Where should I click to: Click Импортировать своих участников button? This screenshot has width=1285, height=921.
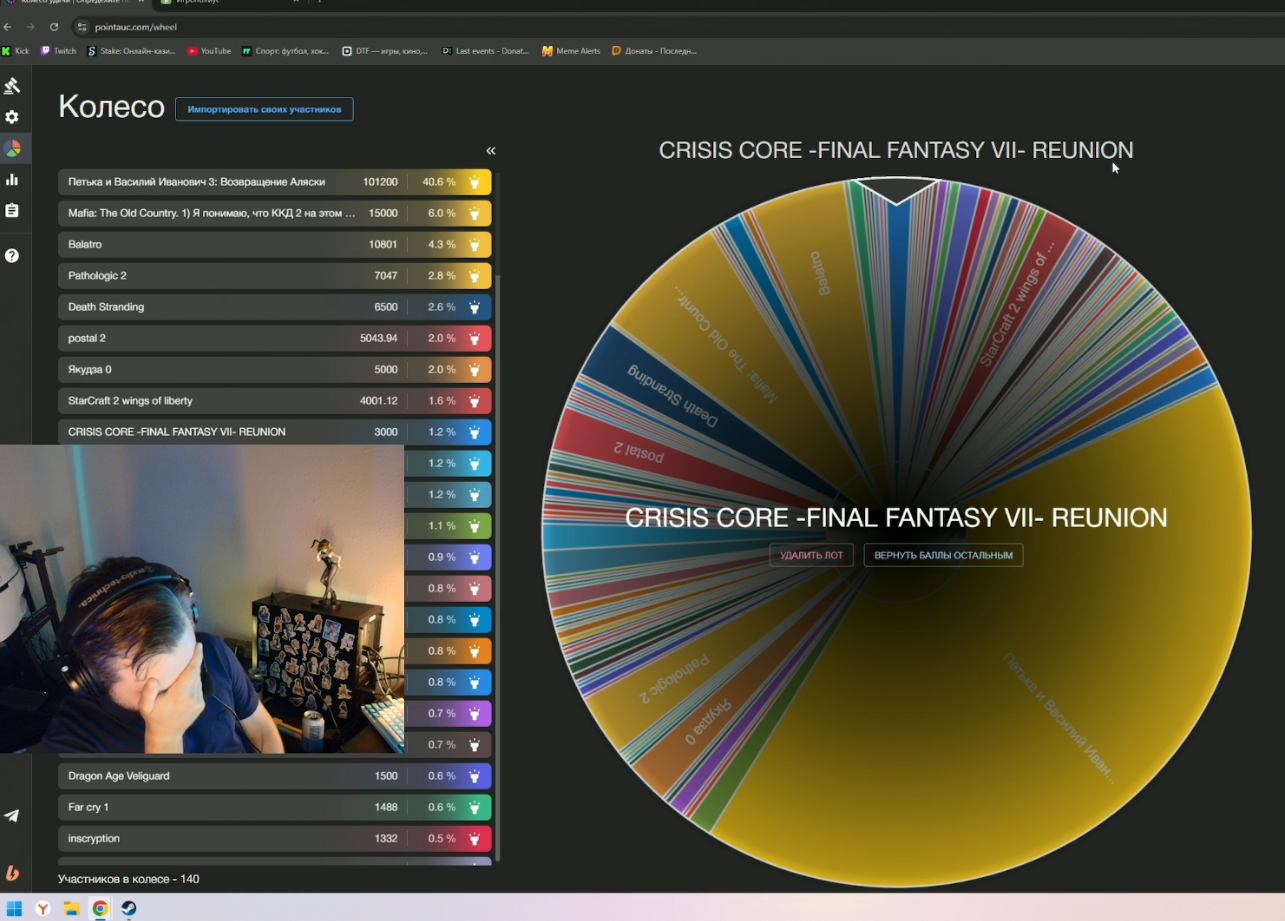tap(264, 109)
